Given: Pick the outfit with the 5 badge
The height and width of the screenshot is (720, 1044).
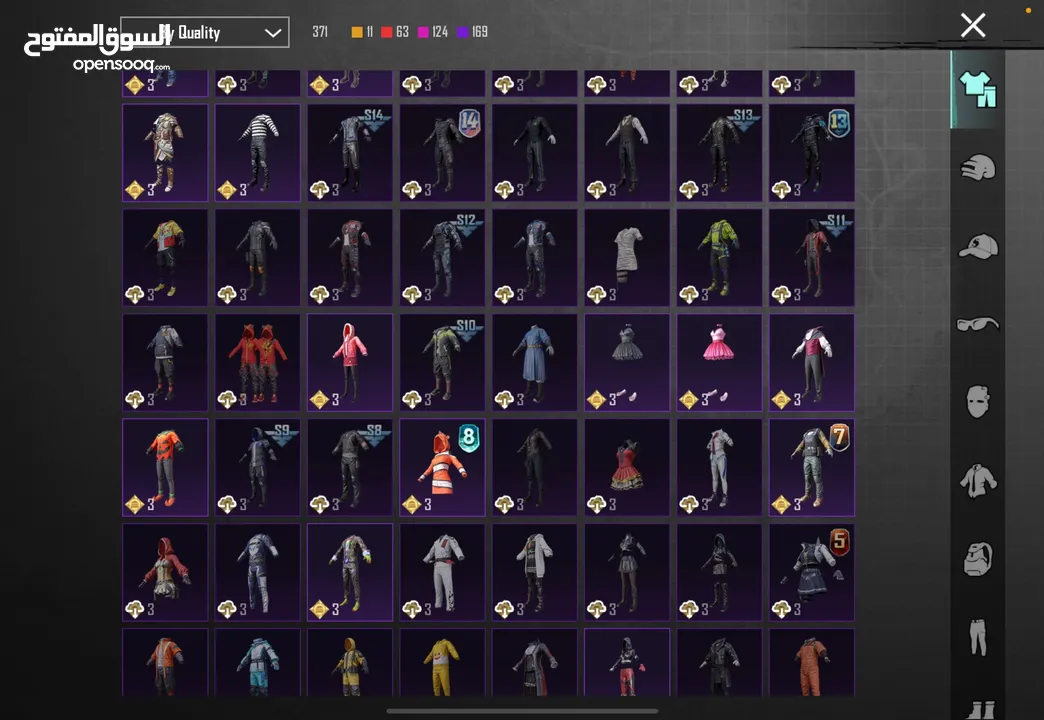Looking at the screenshot, I should coord(812,573).
